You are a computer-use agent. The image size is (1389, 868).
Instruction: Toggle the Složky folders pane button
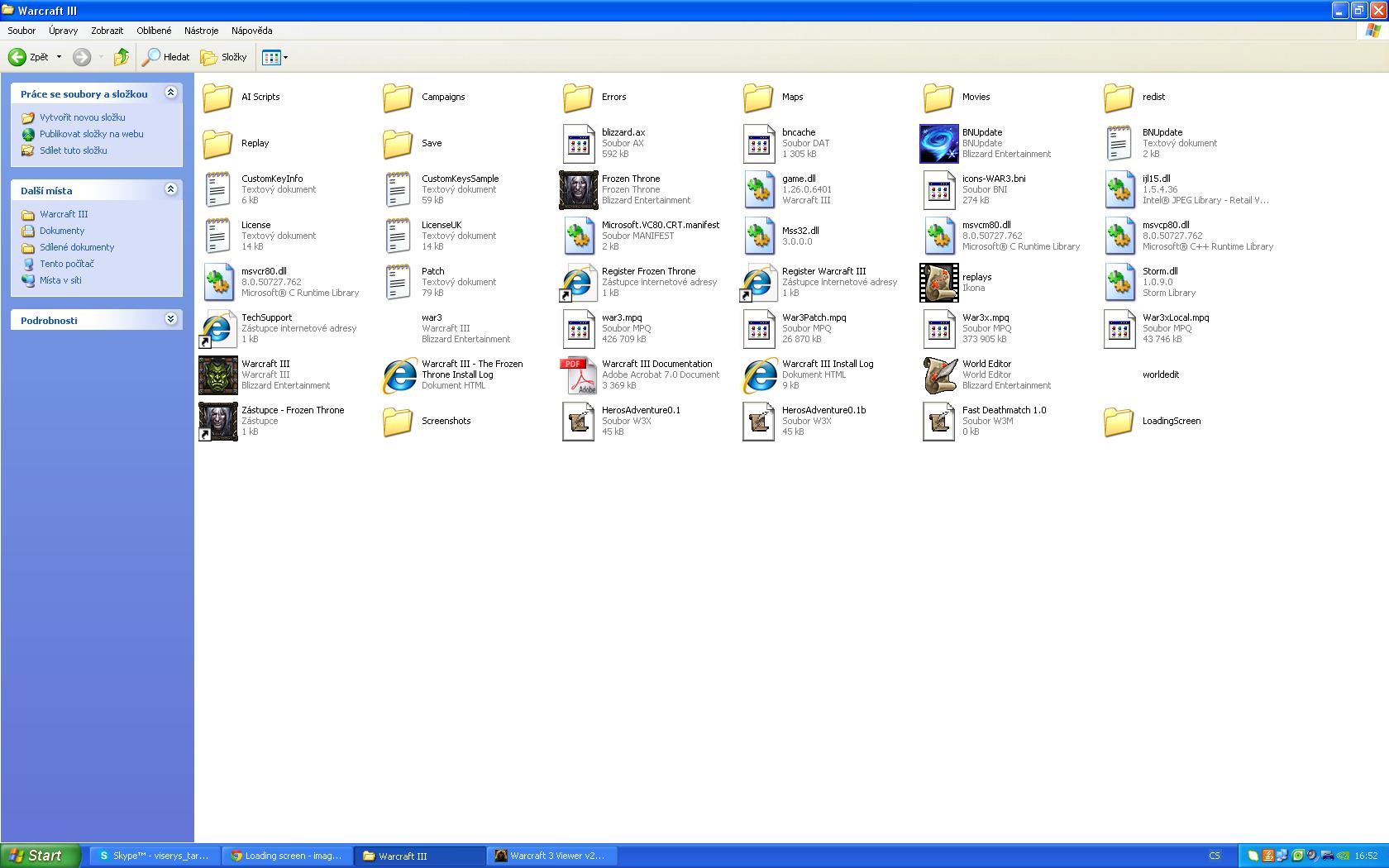click(224, 57)
